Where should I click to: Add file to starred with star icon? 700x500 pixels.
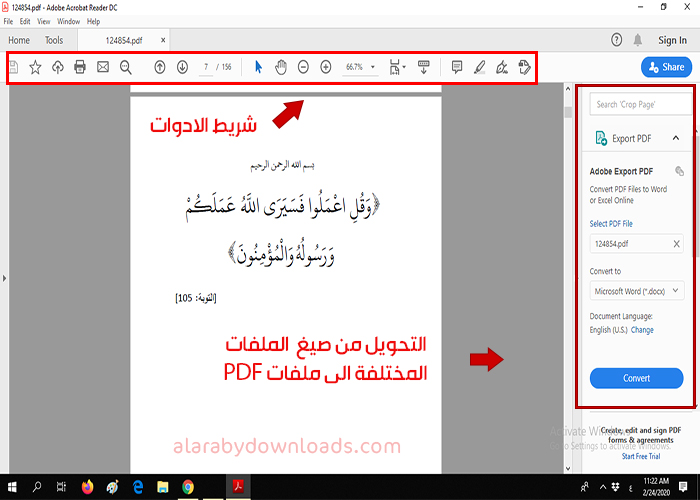[35, 67]
